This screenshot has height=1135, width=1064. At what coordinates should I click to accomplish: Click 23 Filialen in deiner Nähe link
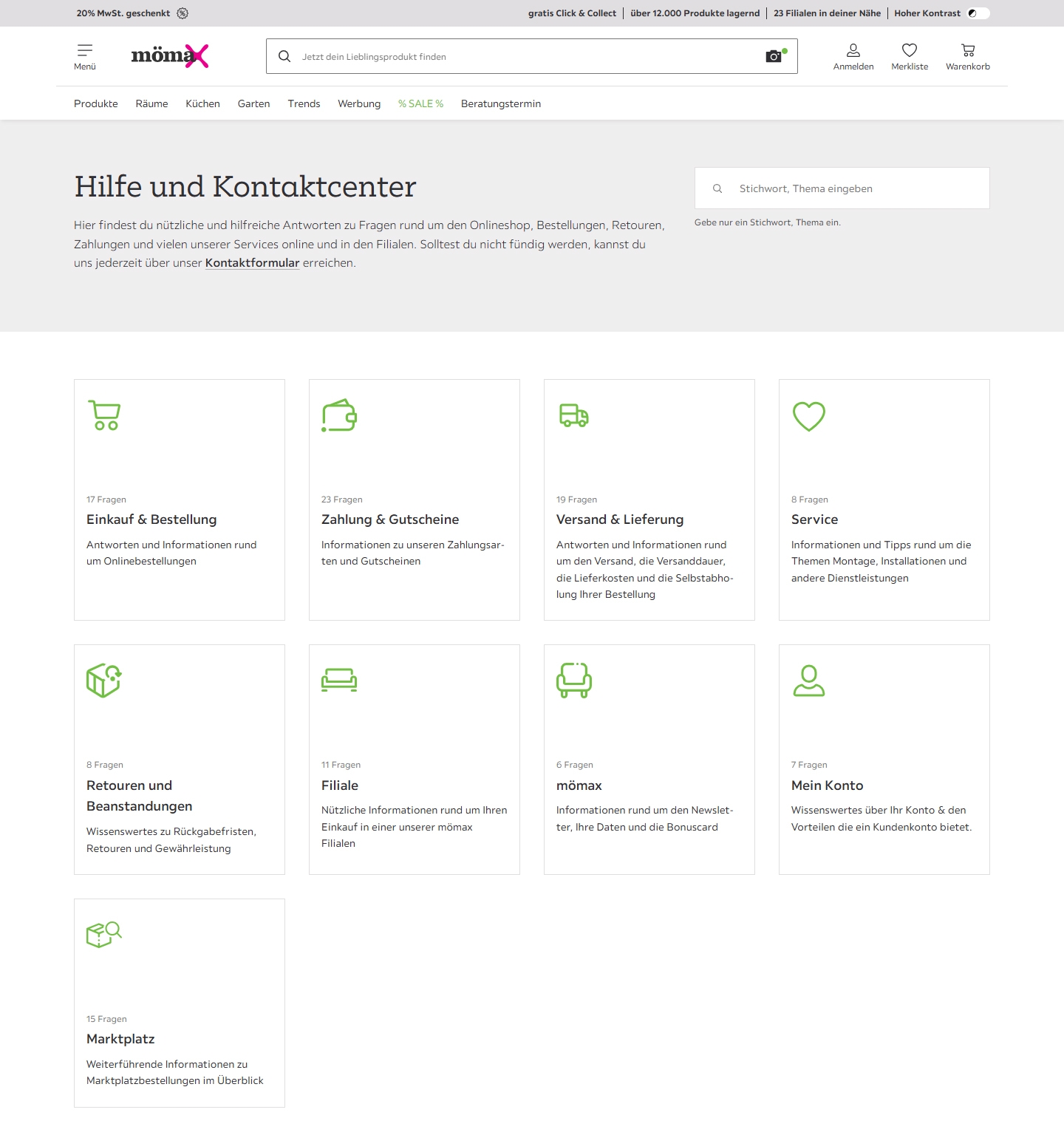[x=828, y=13]
